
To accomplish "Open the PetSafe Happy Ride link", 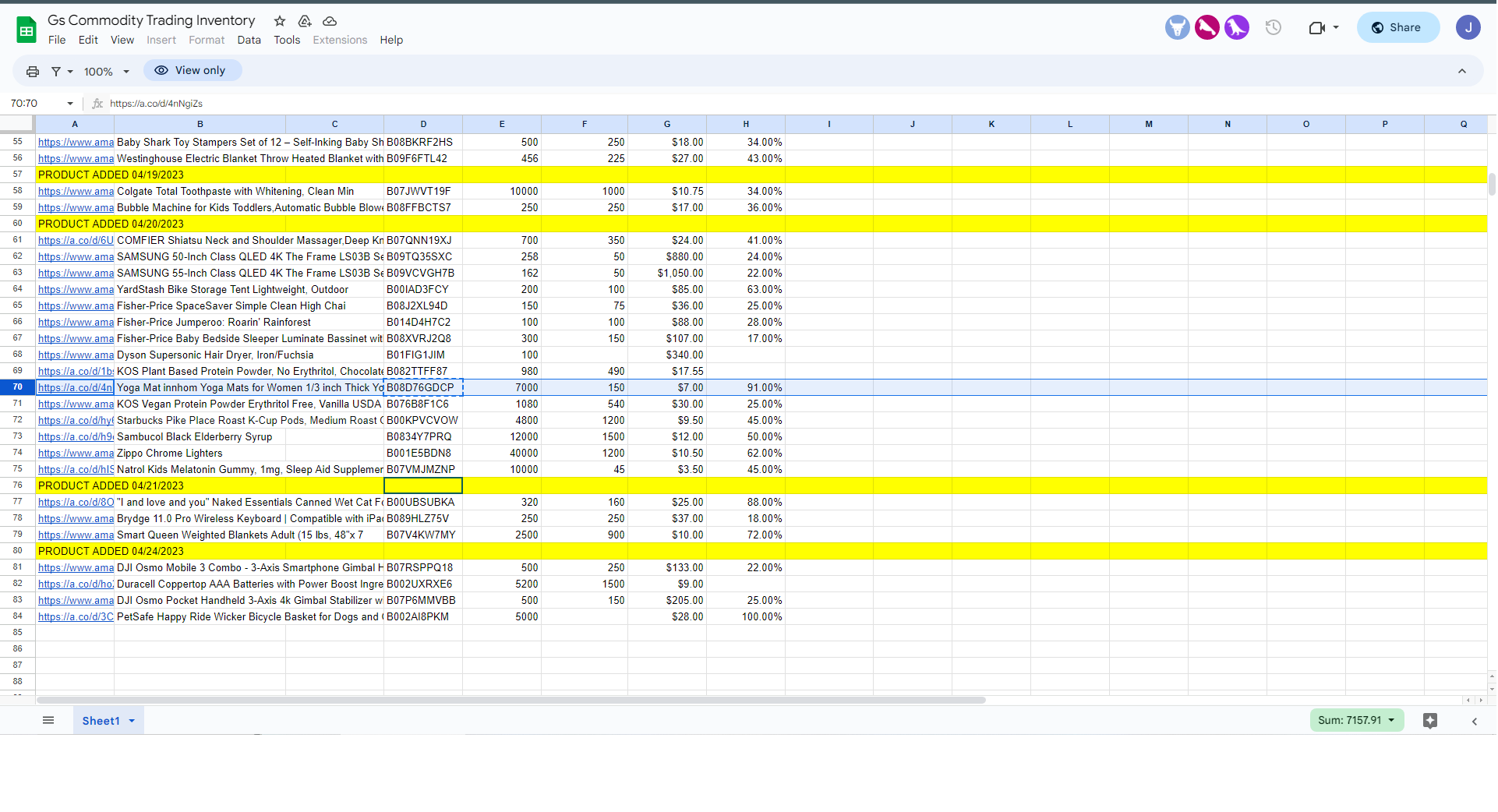I will [x=76, y=617].
